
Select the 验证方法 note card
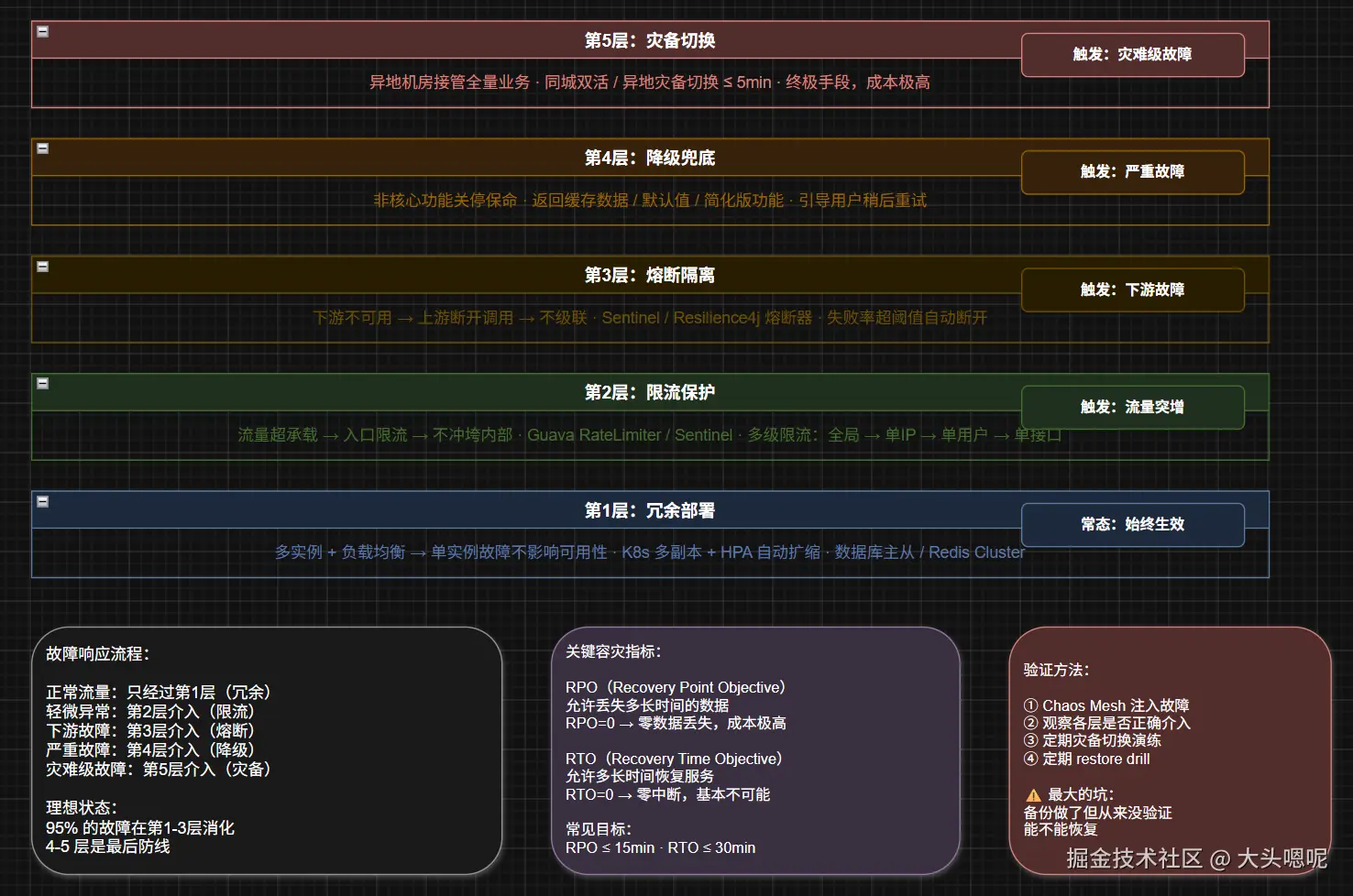click(1170, 750)
